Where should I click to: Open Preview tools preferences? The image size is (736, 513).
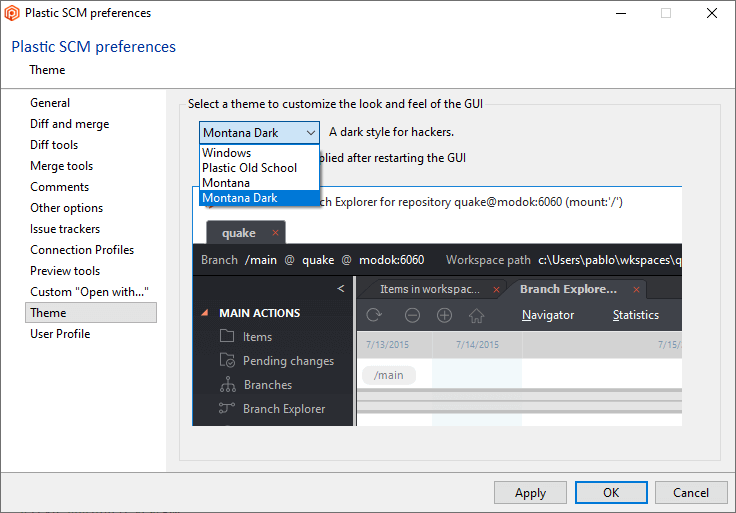tap(65, 271)
